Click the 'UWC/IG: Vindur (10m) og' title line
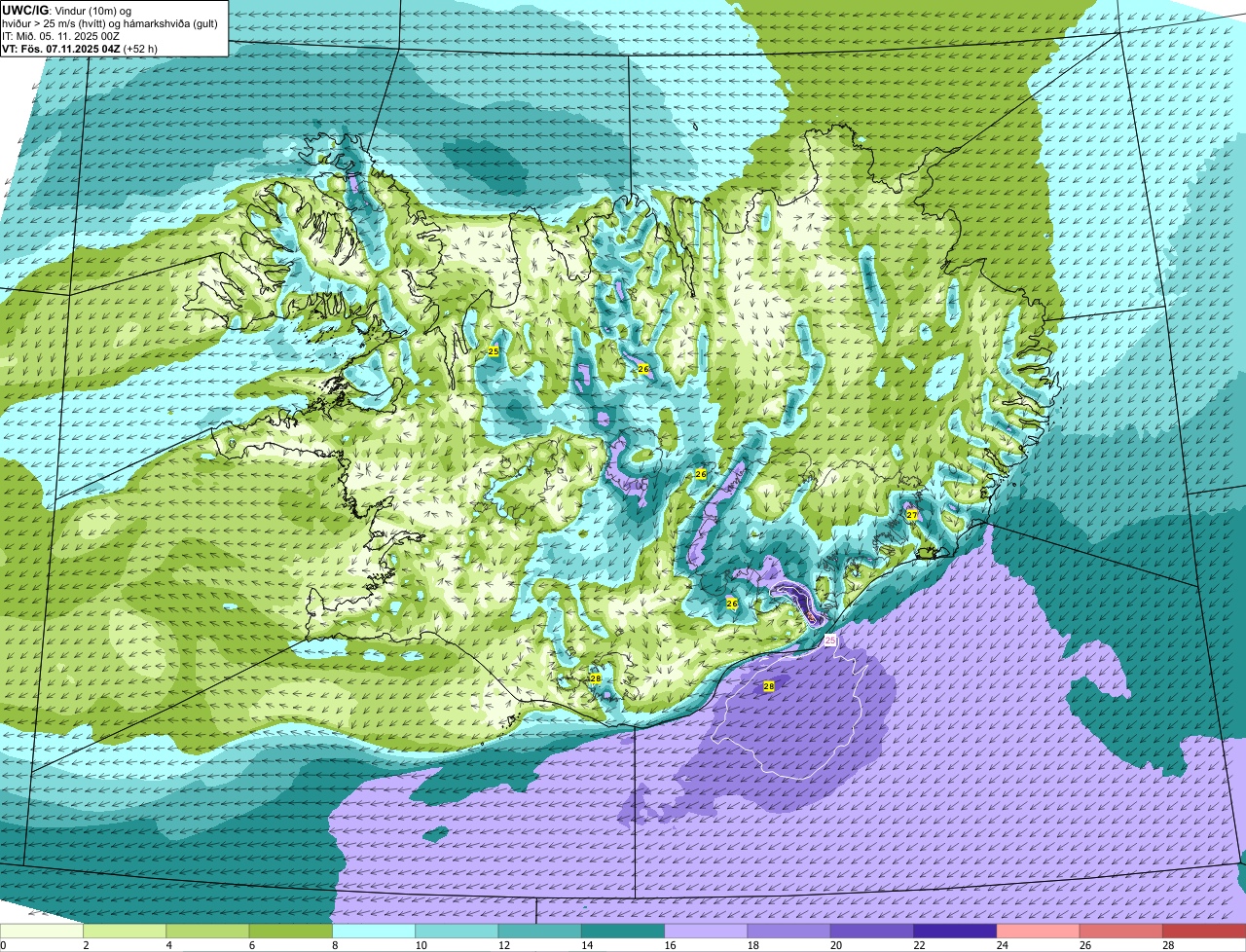This screenshot has height=952, width=1246. 67,10
